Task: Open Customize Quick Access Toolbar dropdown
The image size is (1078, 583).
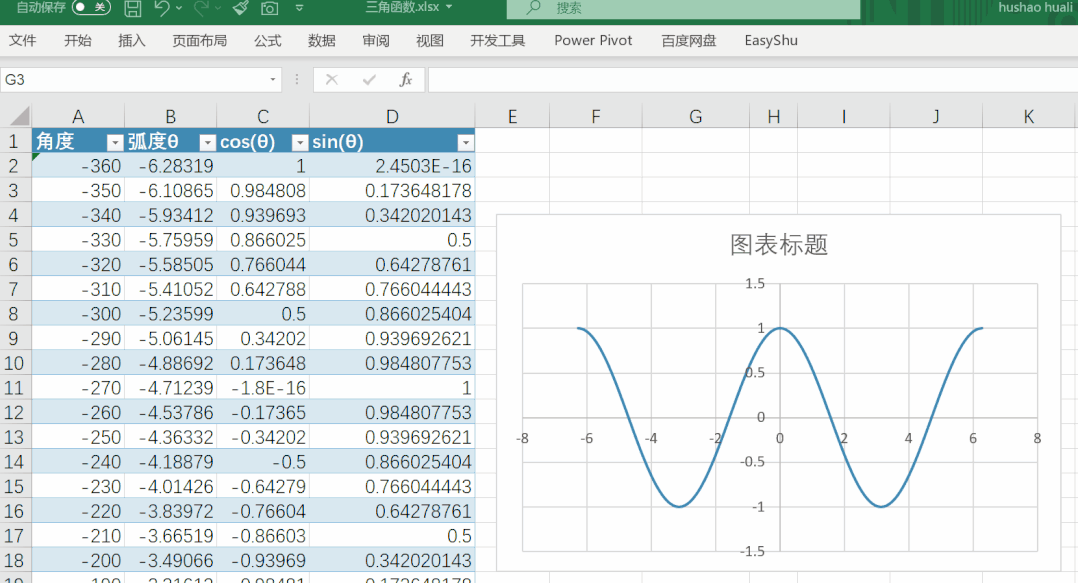Action: (299, 8)
